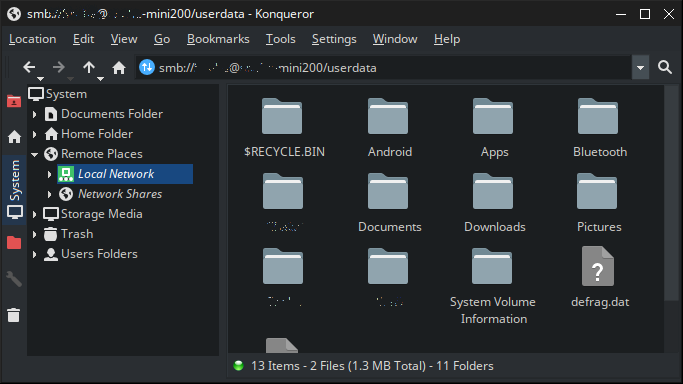Click the network protocol icon in address bar

click(147, 67)
